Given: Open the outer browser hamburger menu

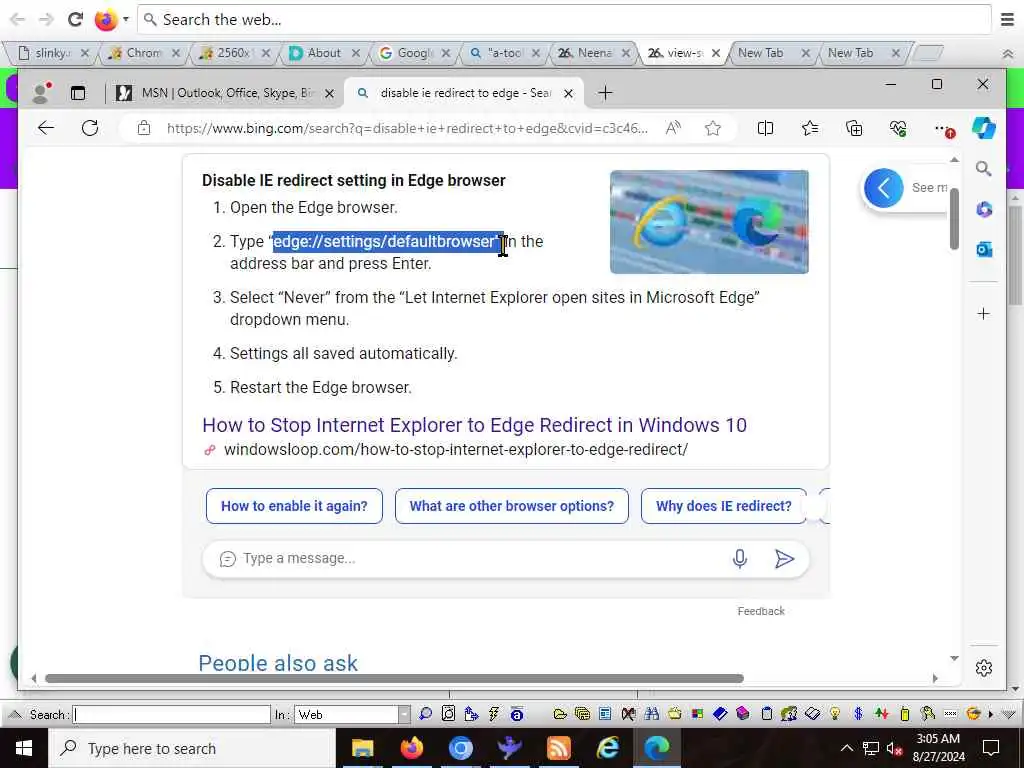Looking at the screenshot, I should pos(1008,20).
